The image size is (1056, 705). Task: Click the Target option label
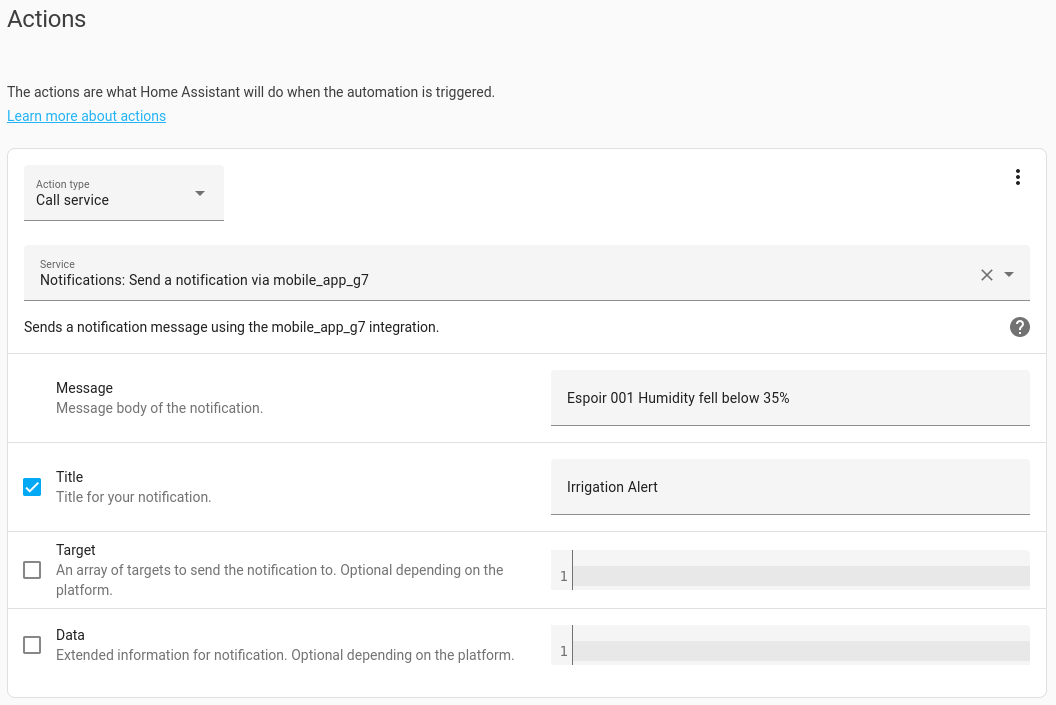[76, 550]
